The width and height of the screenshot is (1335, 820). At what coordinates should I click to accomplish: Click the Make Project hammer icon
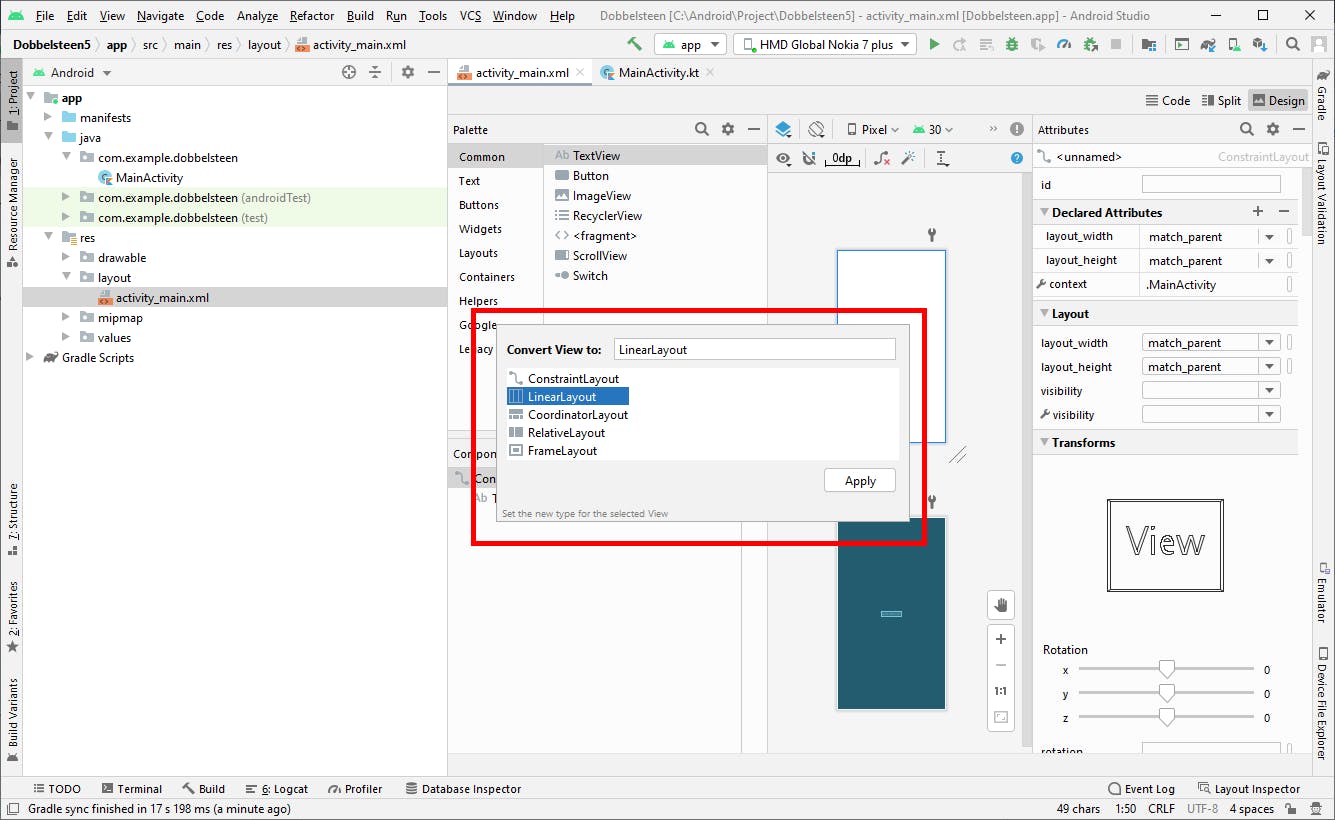pyautogui.click(x=634, y=44)
